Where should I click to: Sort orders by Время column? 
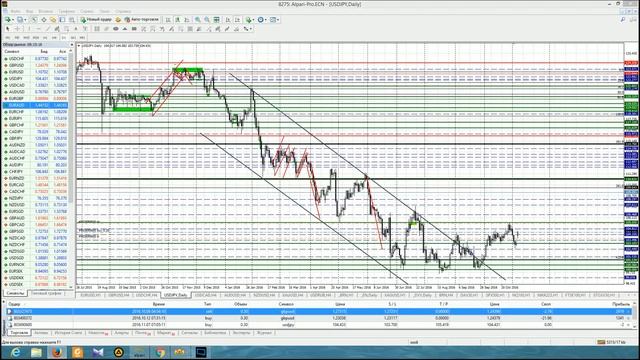159,304
